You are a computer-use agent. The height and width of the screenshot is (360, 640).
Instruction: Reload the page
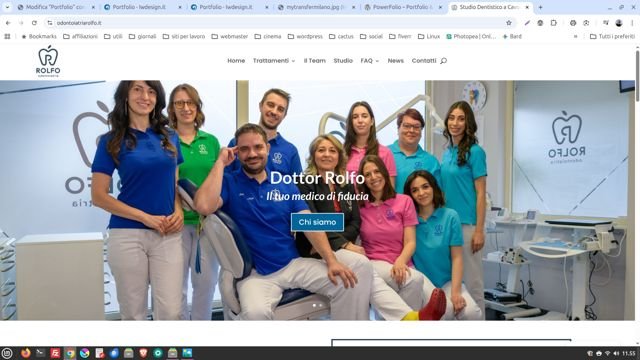(x=34, y=23)
